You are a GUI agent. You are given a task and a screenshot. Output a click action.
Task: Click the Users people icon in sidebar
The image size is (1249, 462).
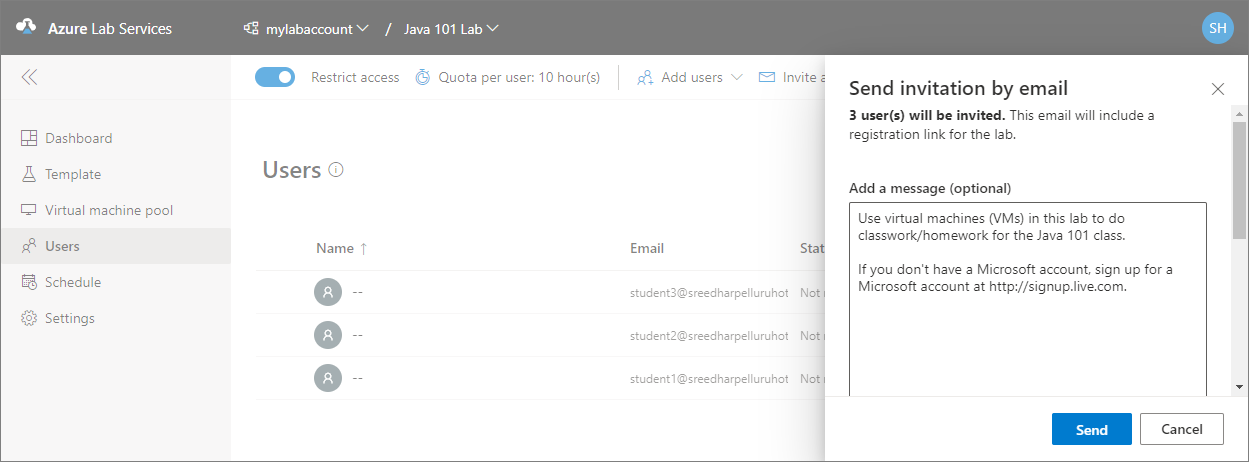point(28,246)
